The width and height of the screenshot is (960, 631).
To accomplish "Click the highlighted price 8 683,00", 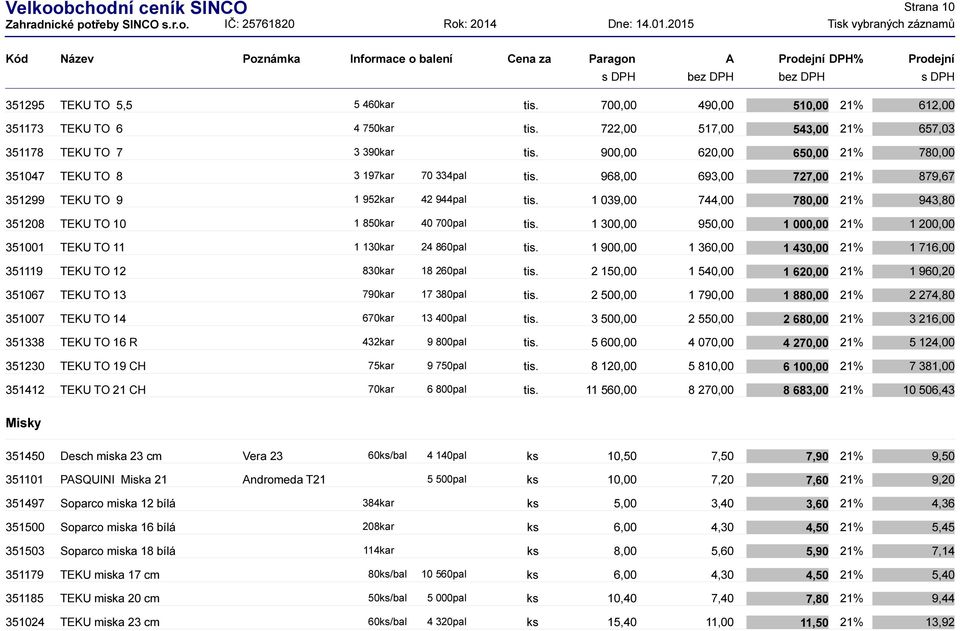I will pos(787,390).
